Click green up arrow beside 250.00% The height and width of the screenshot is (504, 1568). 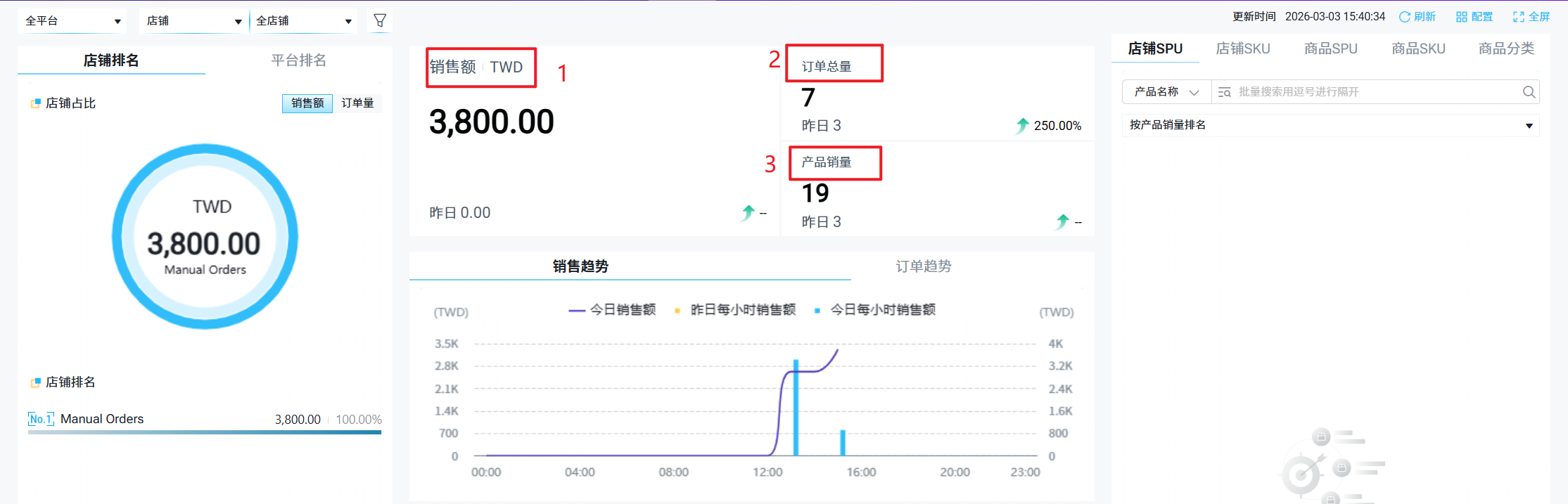[x=1022, y=126]
